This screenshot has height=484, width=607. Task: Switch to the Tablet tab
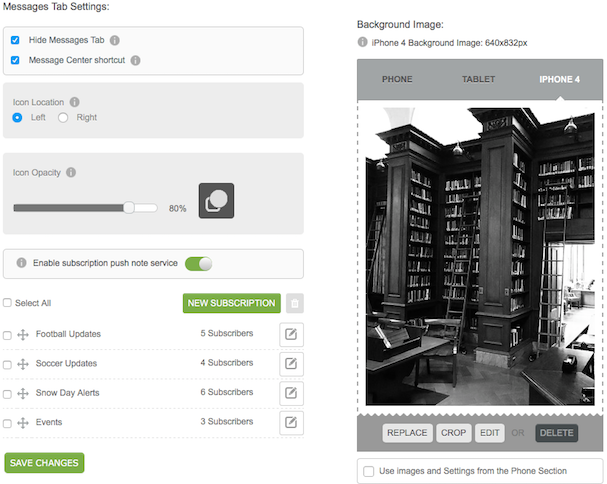click(x=478, y=79)
